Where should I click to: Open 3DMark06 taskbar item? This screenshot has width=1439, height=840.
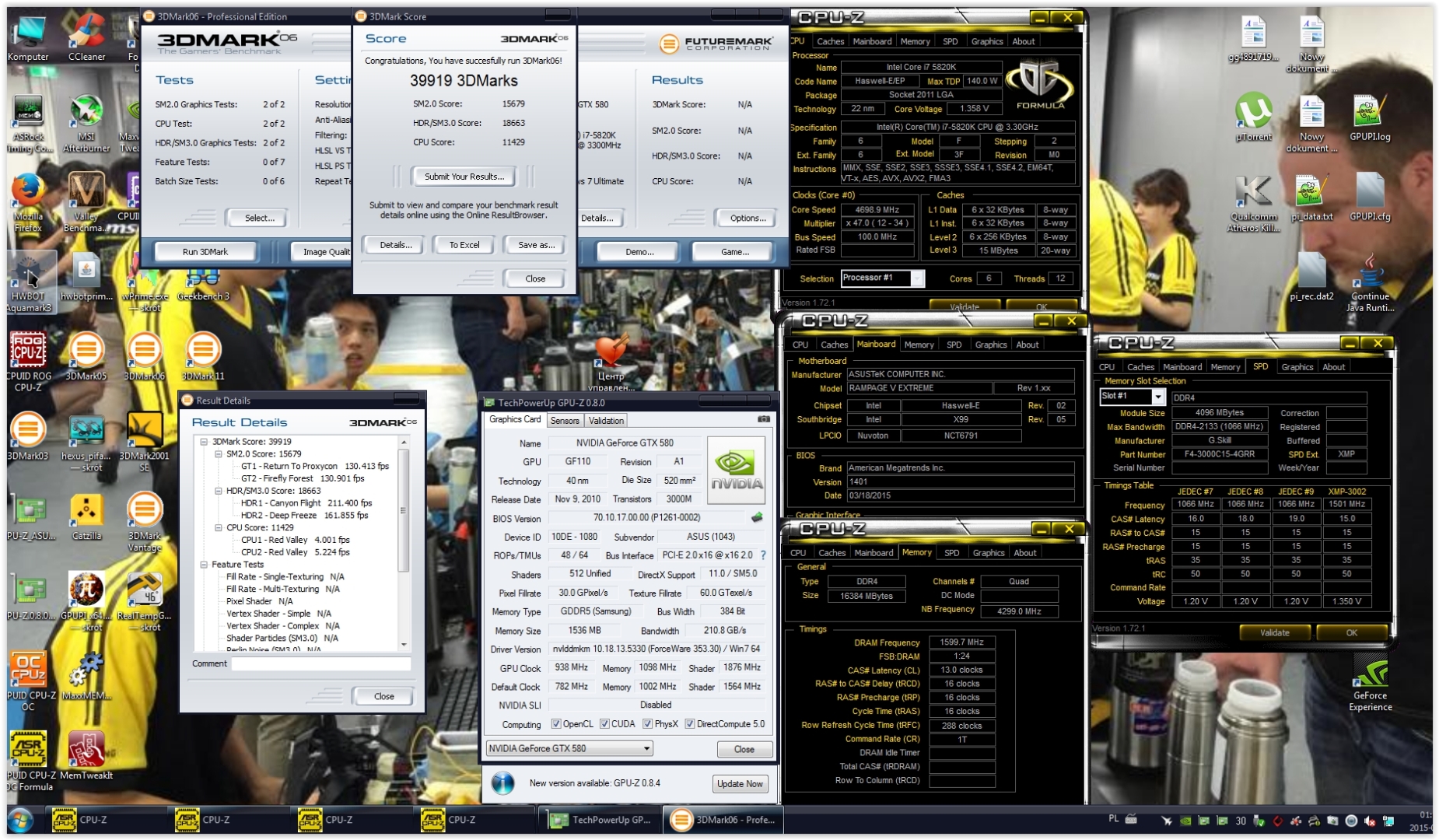coord(723,820)
